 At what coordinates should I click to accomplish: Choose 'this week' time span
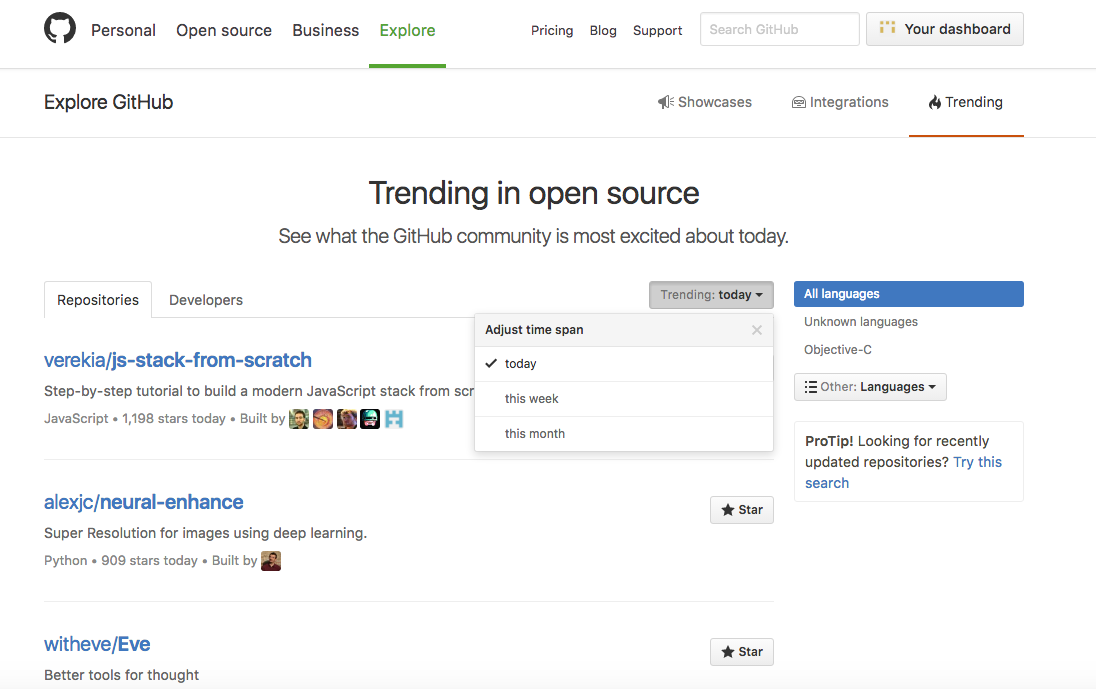623,399
